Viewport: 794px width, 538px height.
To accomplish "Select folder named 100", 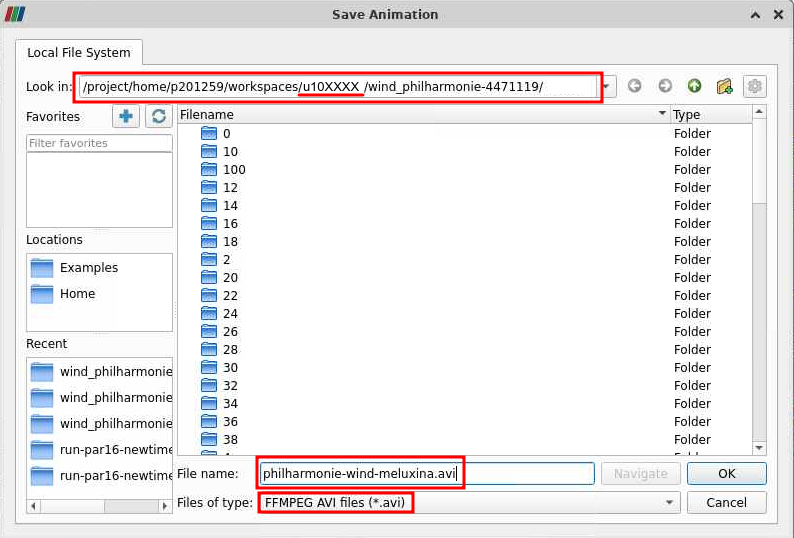I will pyautogui.click(x=234, y=170).
